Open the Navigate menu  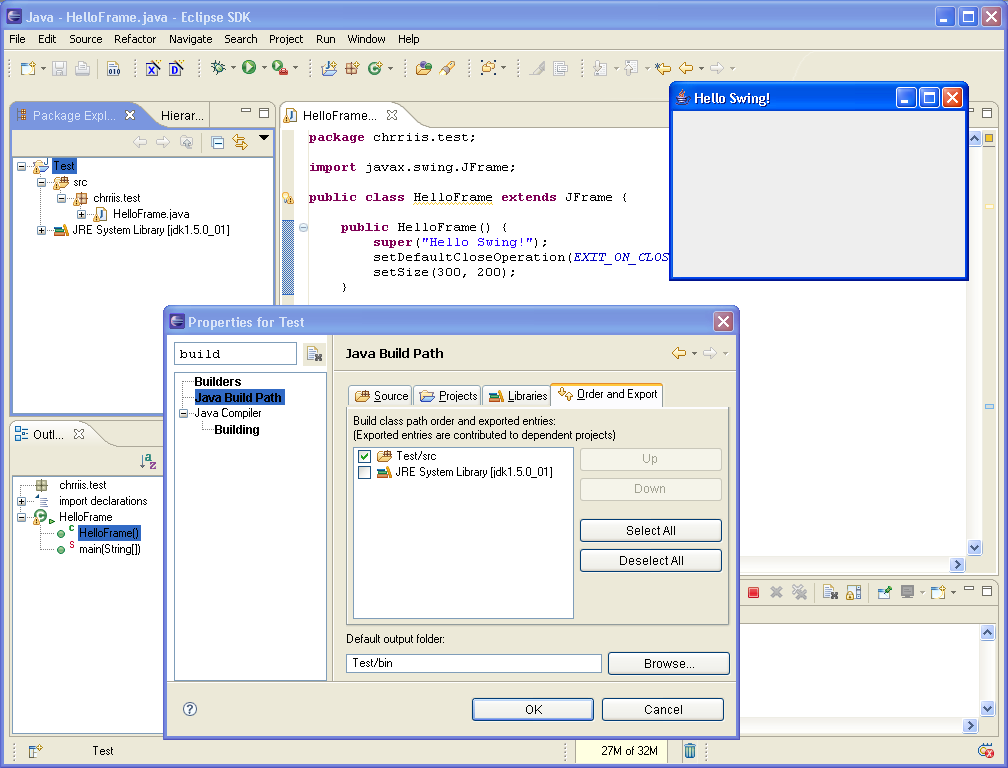190,39
